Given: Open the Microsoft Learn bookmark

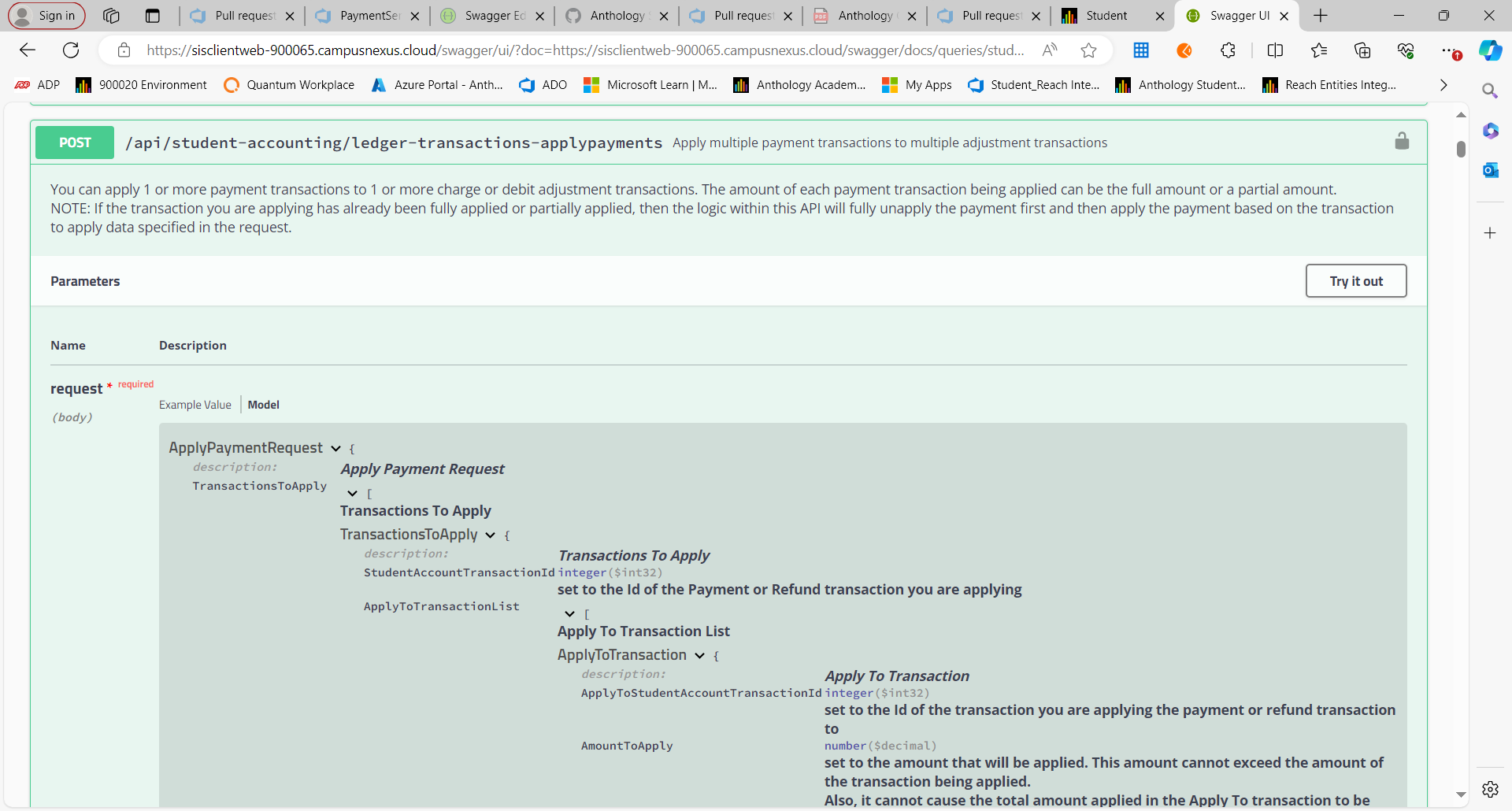Looking at the screenshot, I should [x=650, y=85].
